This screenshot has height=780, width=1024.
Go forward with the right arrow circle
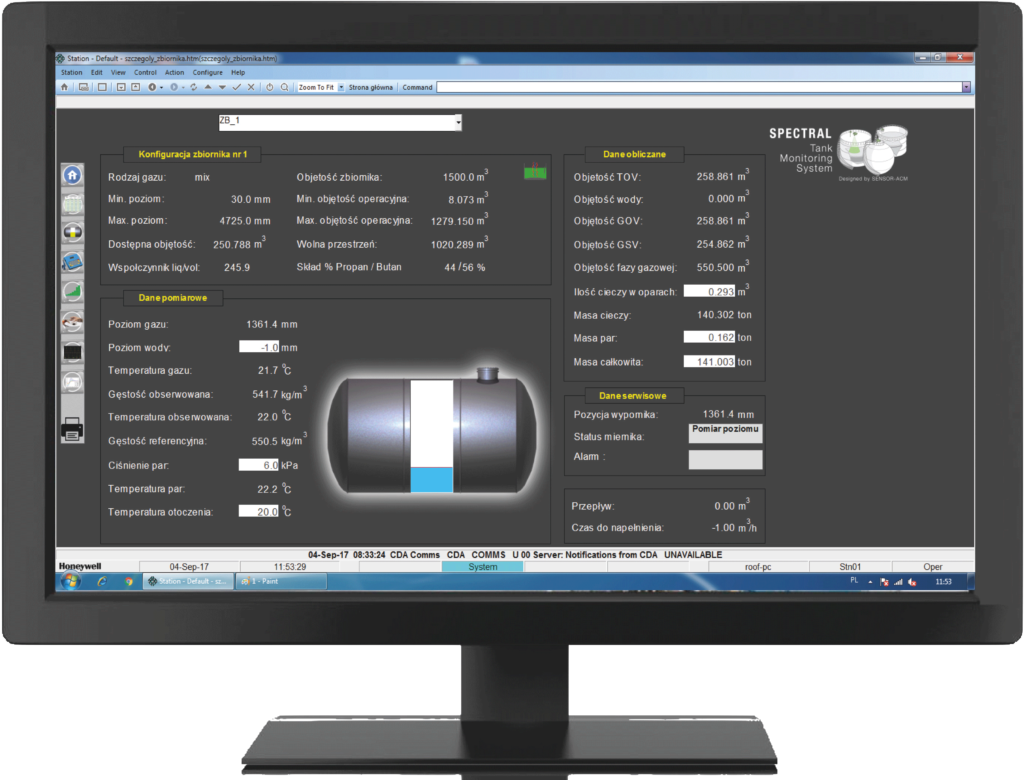point(174,87)
